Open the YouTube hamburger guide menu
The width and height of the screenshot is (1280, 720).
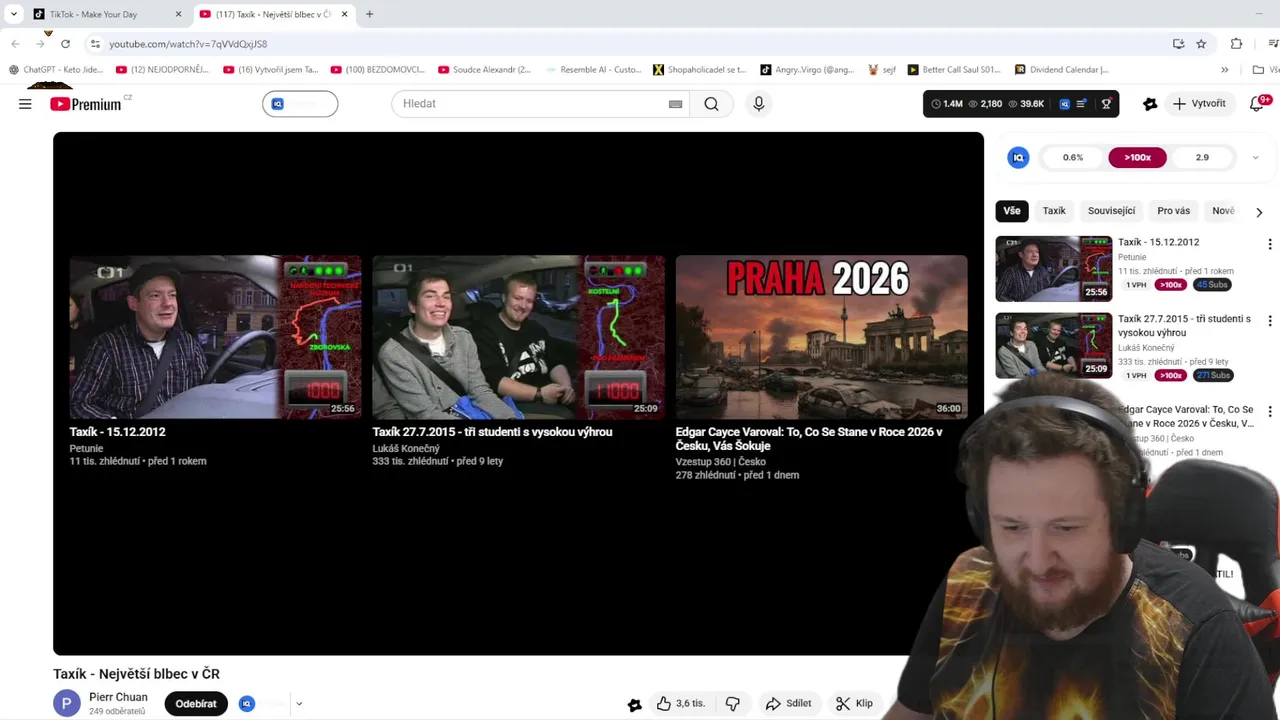[25, 104]
